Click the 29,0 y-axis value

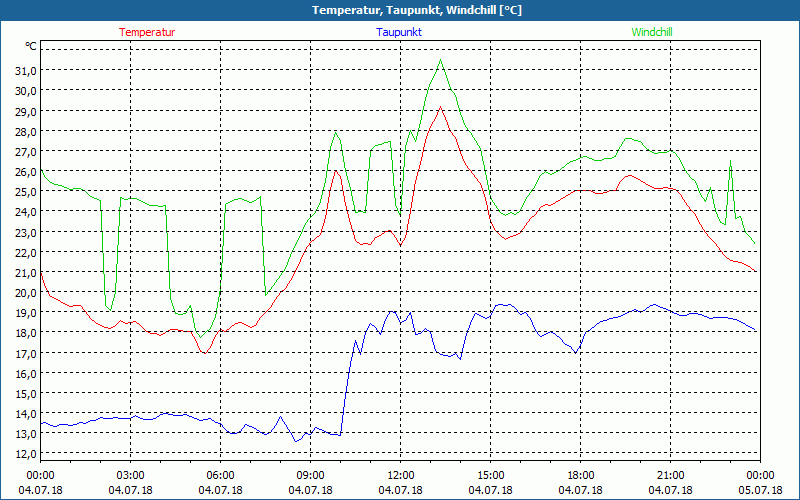click(26, 111)
